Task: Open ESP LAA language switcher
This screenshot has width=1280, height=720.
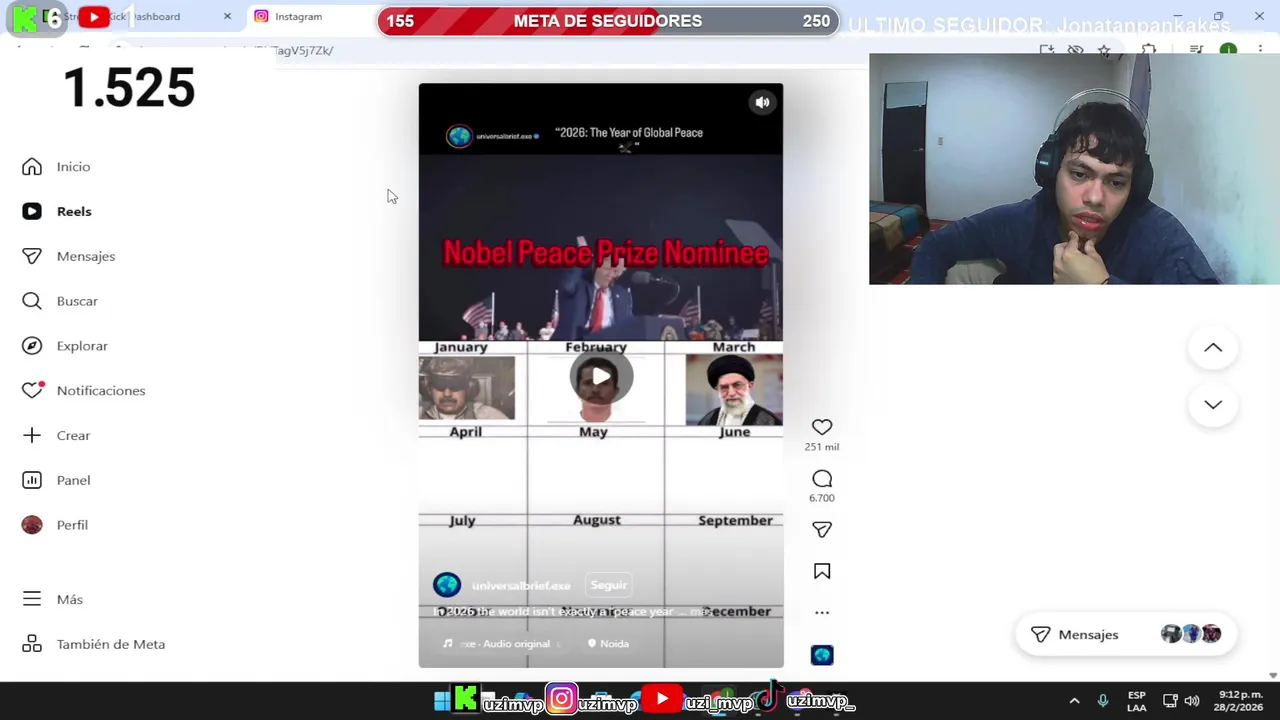Action: tap(1137, 701)
